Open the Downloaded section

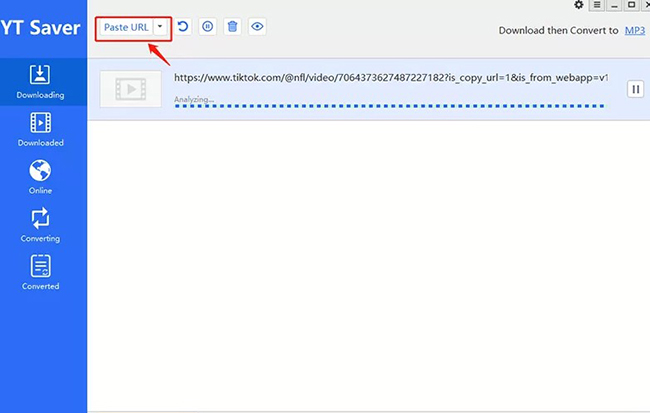pos(41,130)
